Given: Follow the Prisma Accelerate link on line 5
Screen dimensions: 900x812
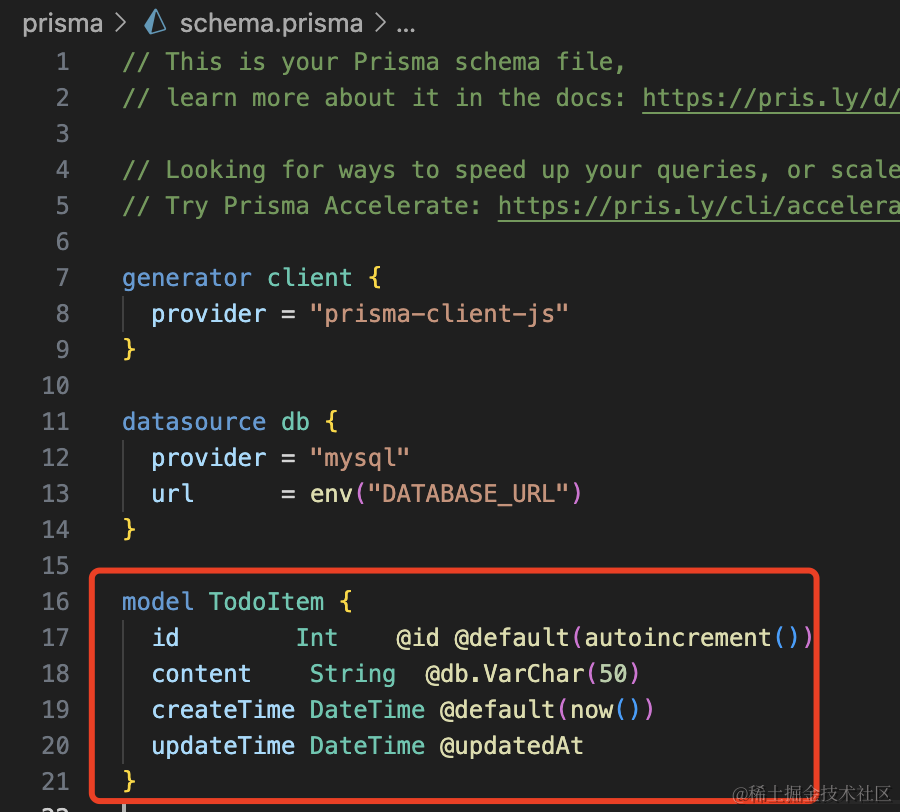Looking at the screenshot, I should click(x=698, y=205).
